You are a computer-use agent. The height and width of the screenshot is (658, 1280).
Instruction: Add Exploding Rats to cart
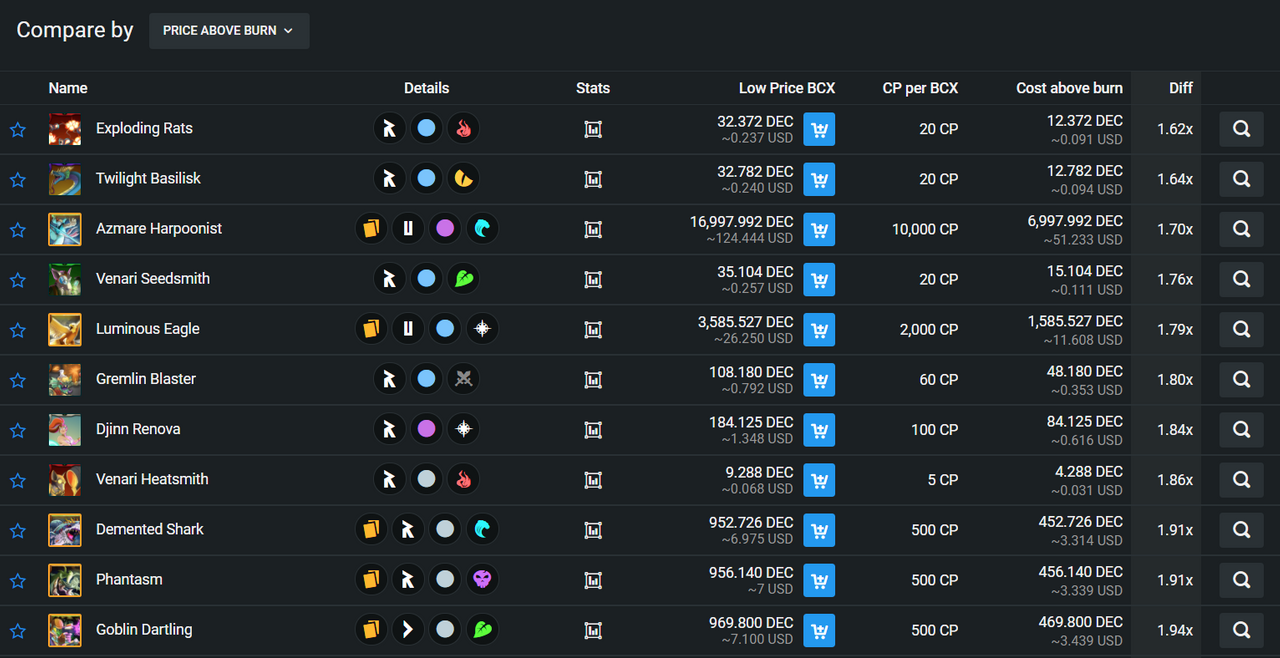819,129
